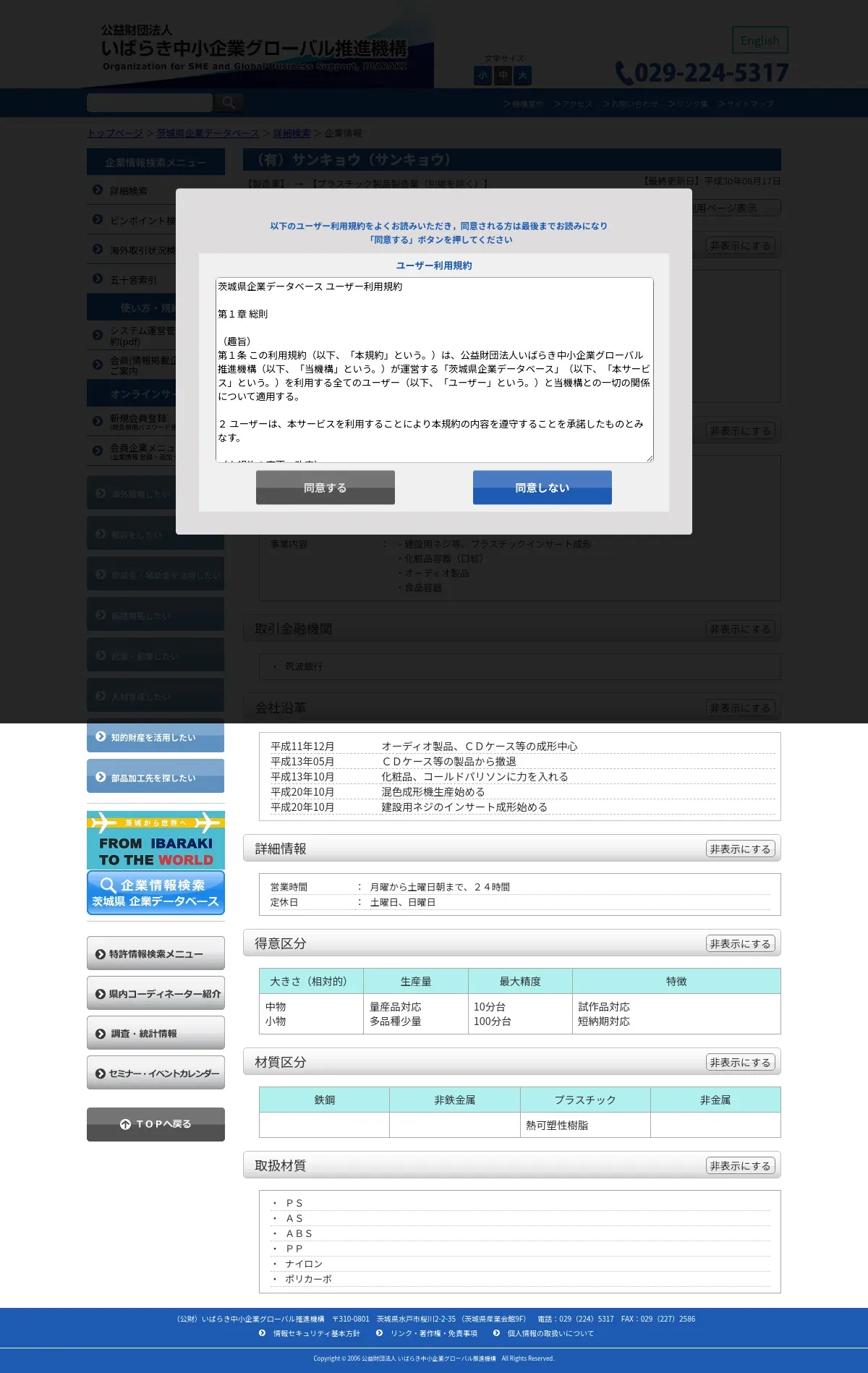Click the search magnifier button
The image size is (868, 1373).
pyautogui.click(x=229, y=103)
